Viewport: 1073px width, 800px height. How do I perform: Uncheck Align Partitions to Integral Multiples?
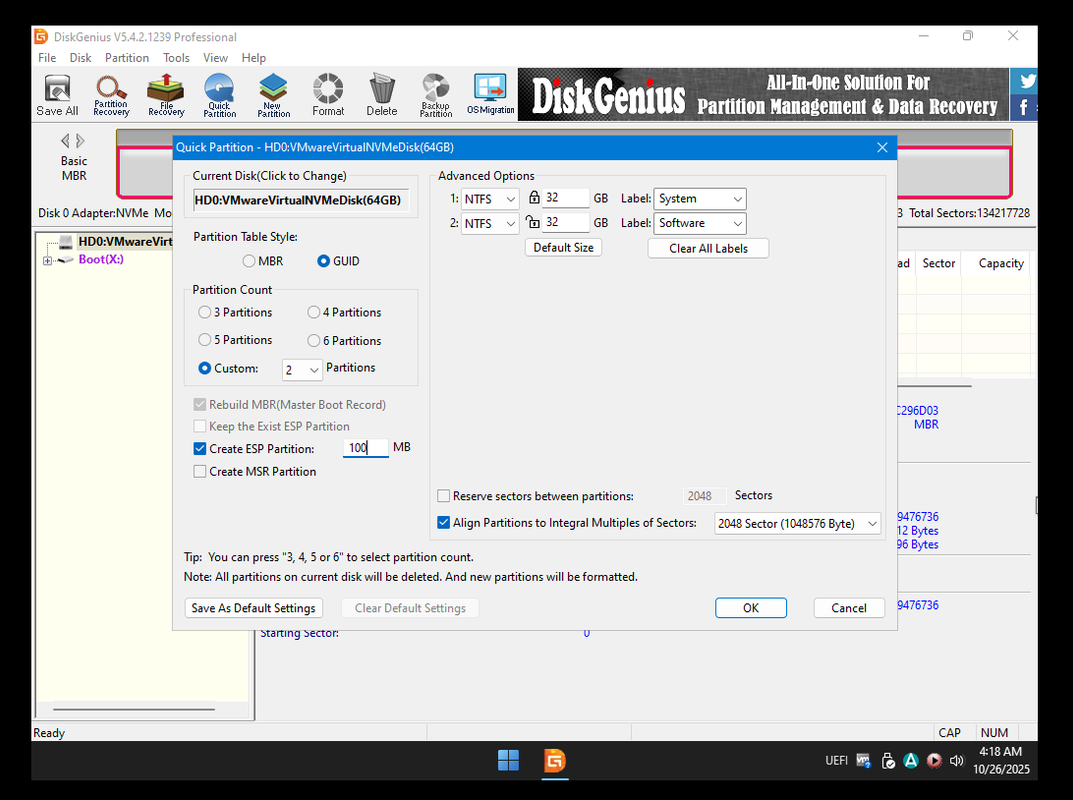coord(443,523)
